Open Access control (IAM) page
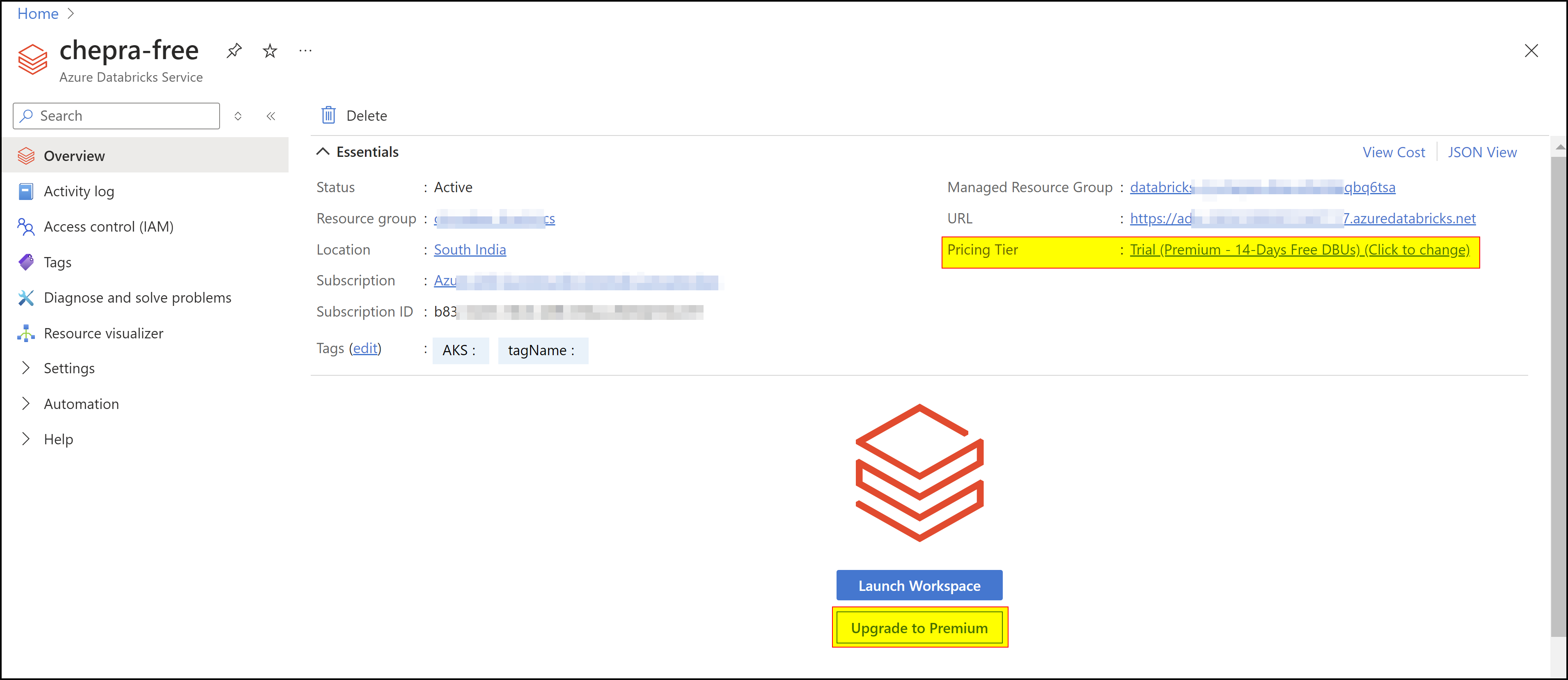 coord(108,227)
